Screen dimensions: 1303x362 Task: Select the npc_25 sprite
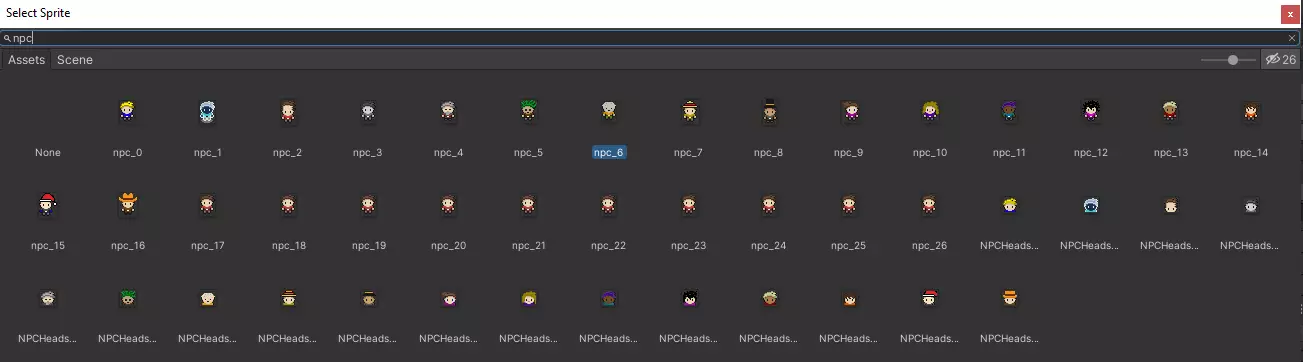coord(848,205)
